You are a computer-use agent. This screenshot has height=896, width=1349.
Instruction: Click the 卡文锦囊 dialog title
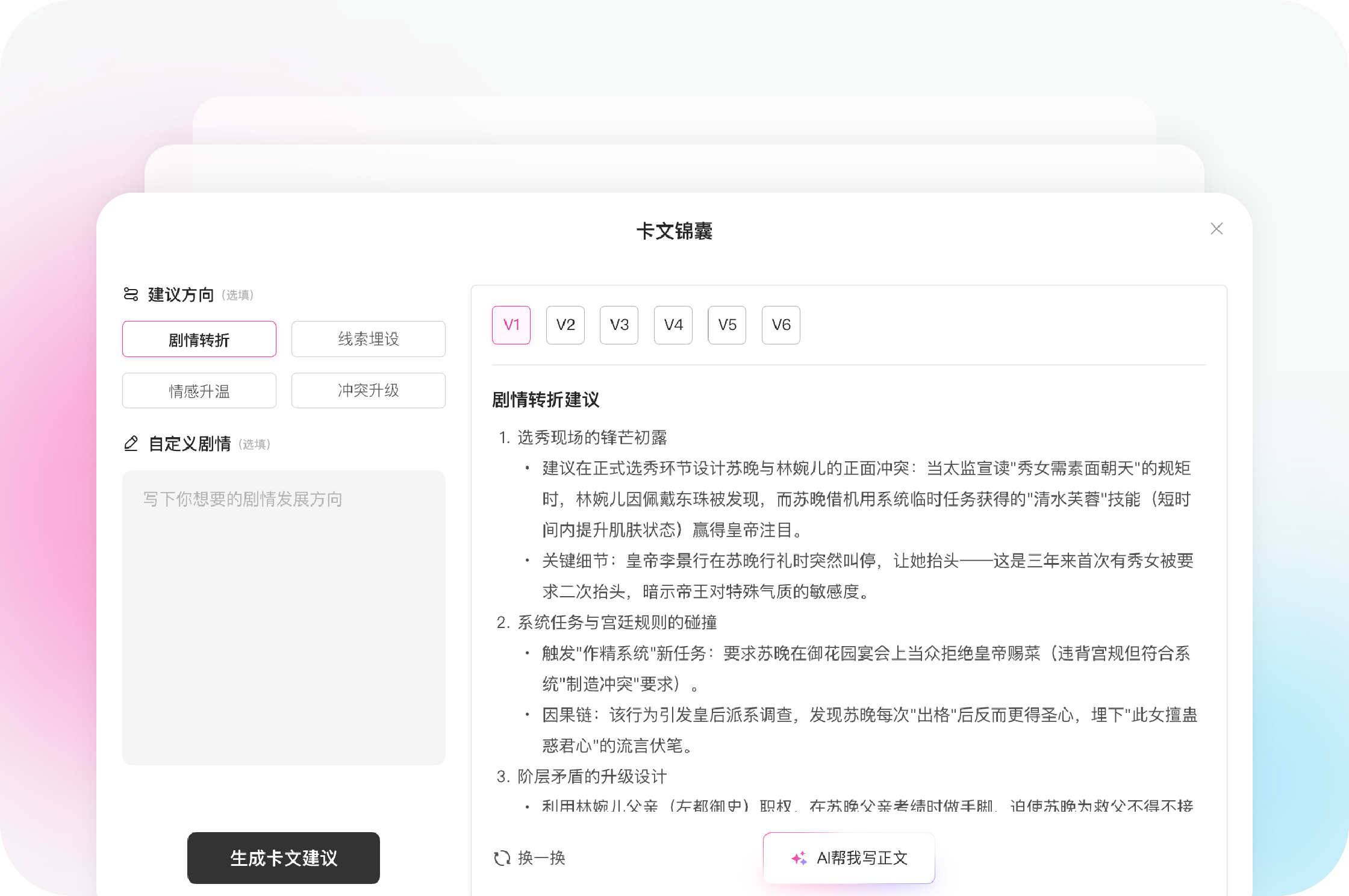point(674,231)
